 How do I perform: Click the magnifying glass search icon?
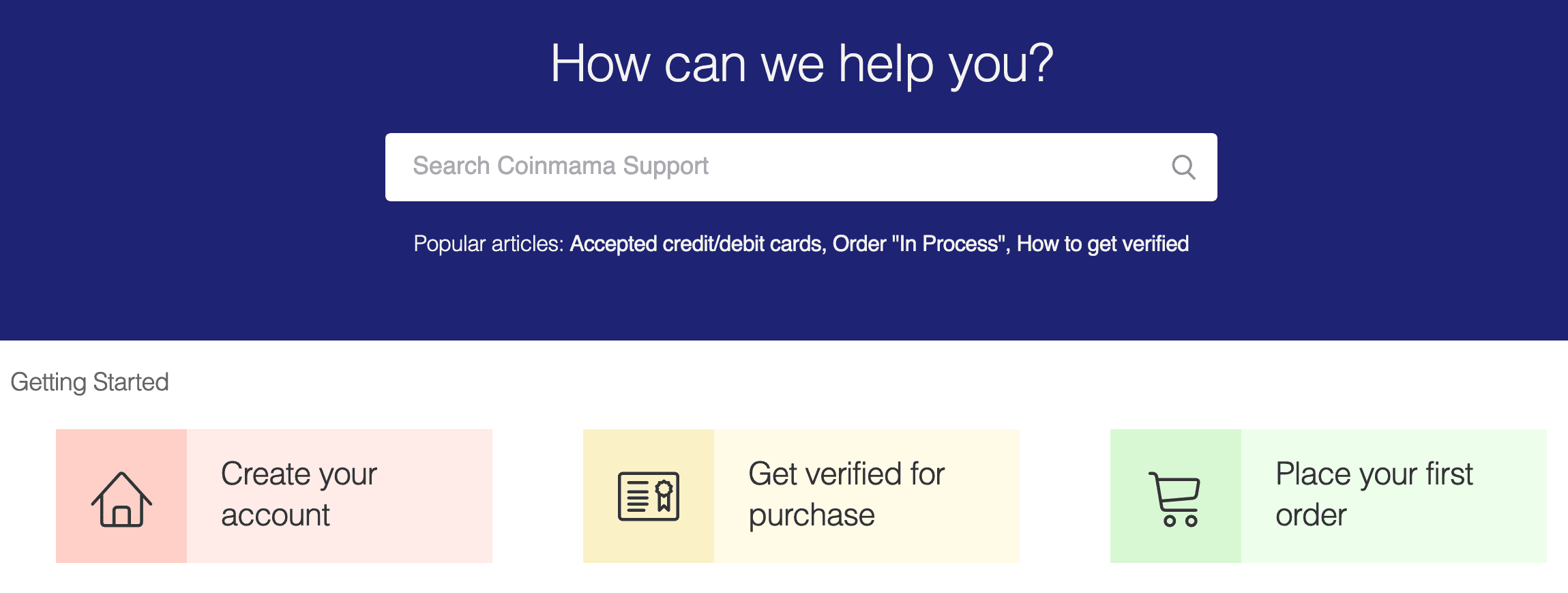tap(1183, 167)
